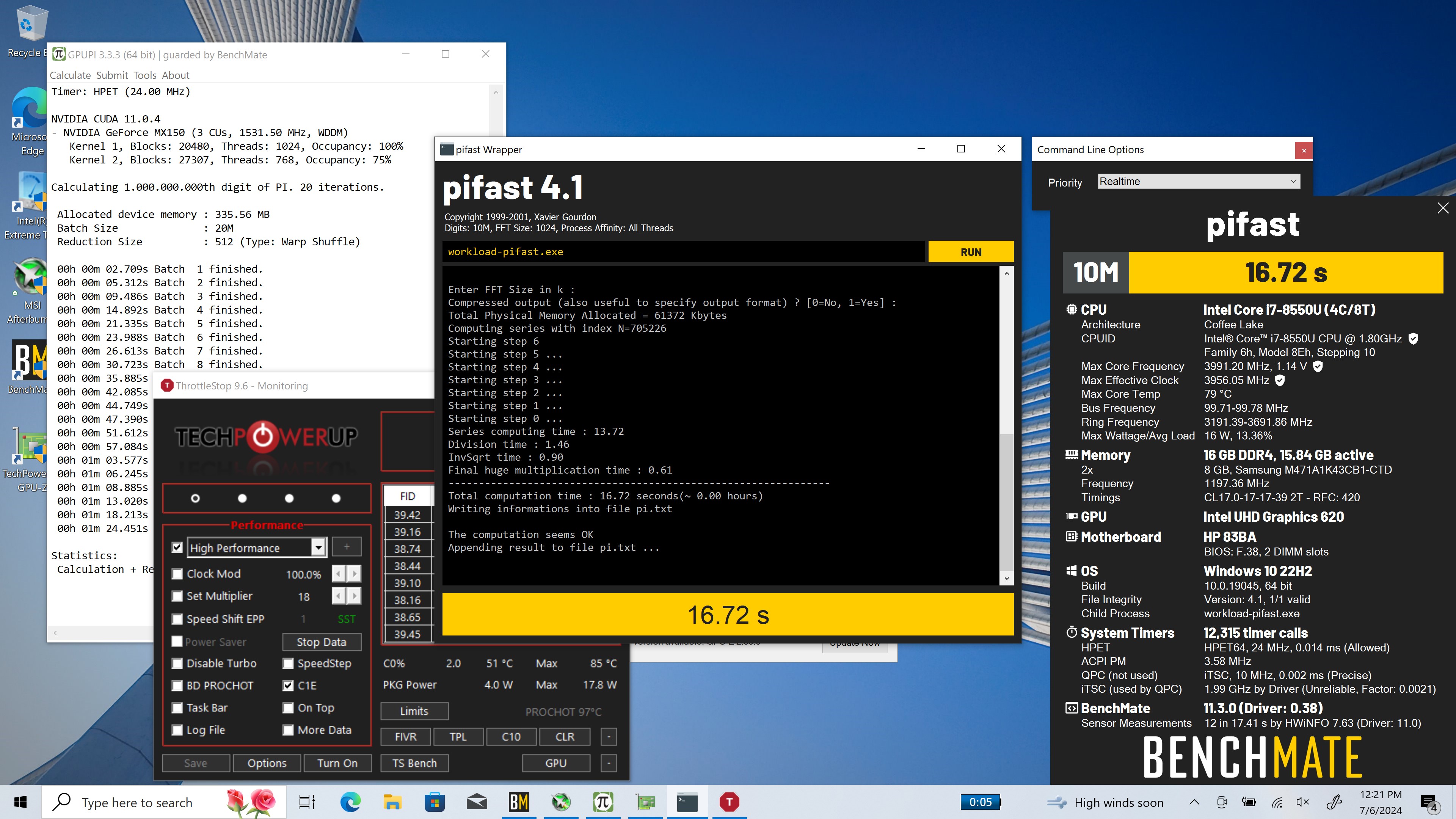
Task: Switch to GPU-Z taskbar icon
Action: (645, 802)
